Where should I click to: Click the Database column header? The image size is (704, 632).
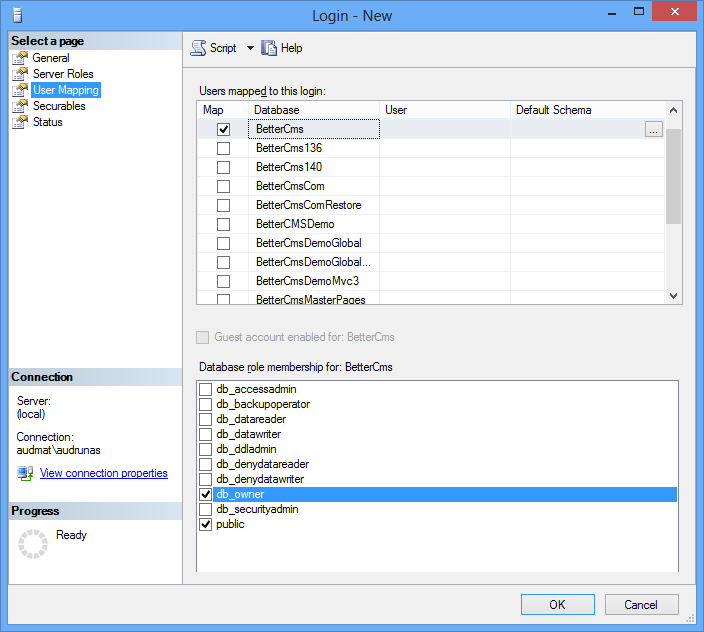314,110
